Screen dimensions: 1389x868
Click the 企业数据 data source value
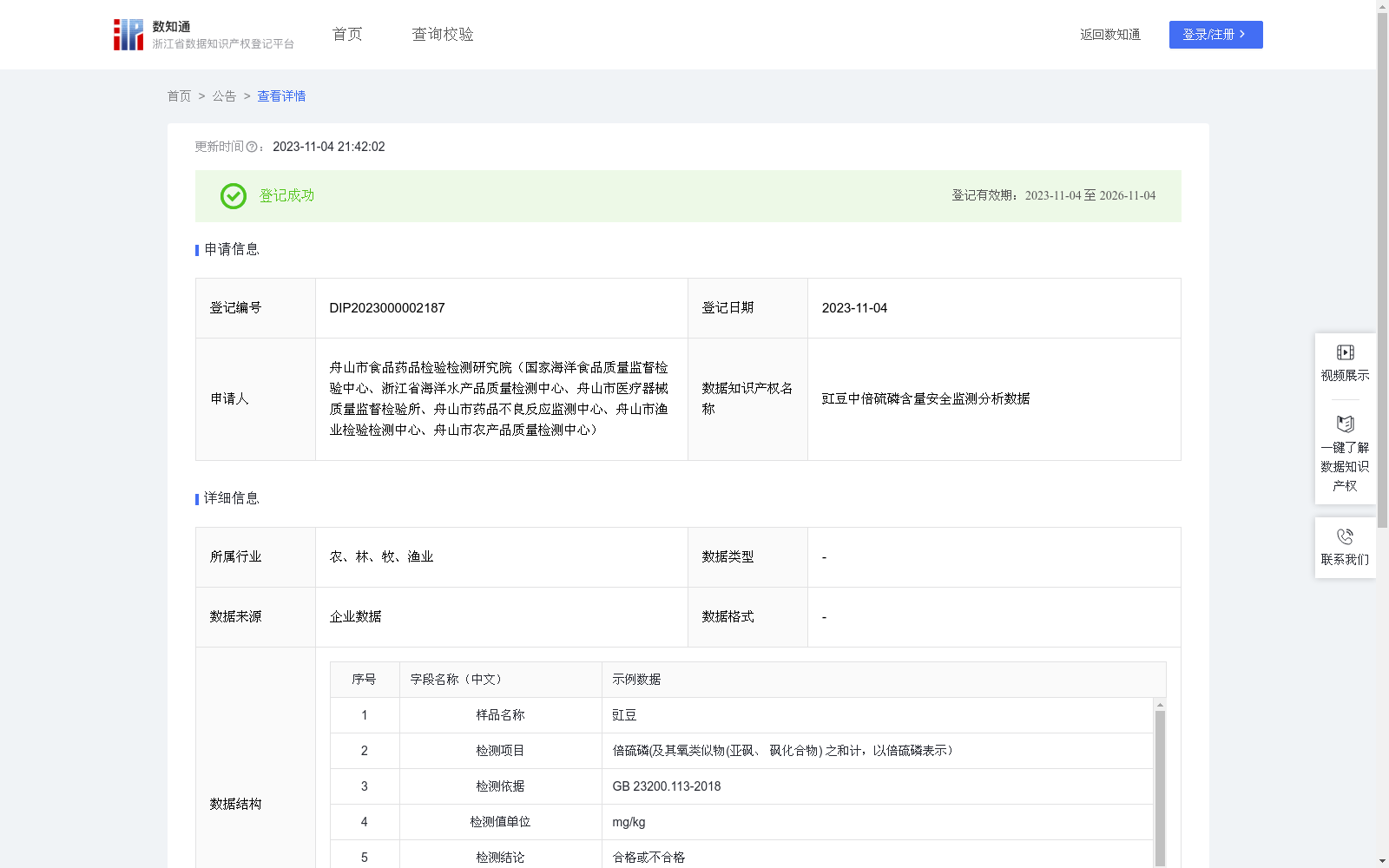click(355, 617)
